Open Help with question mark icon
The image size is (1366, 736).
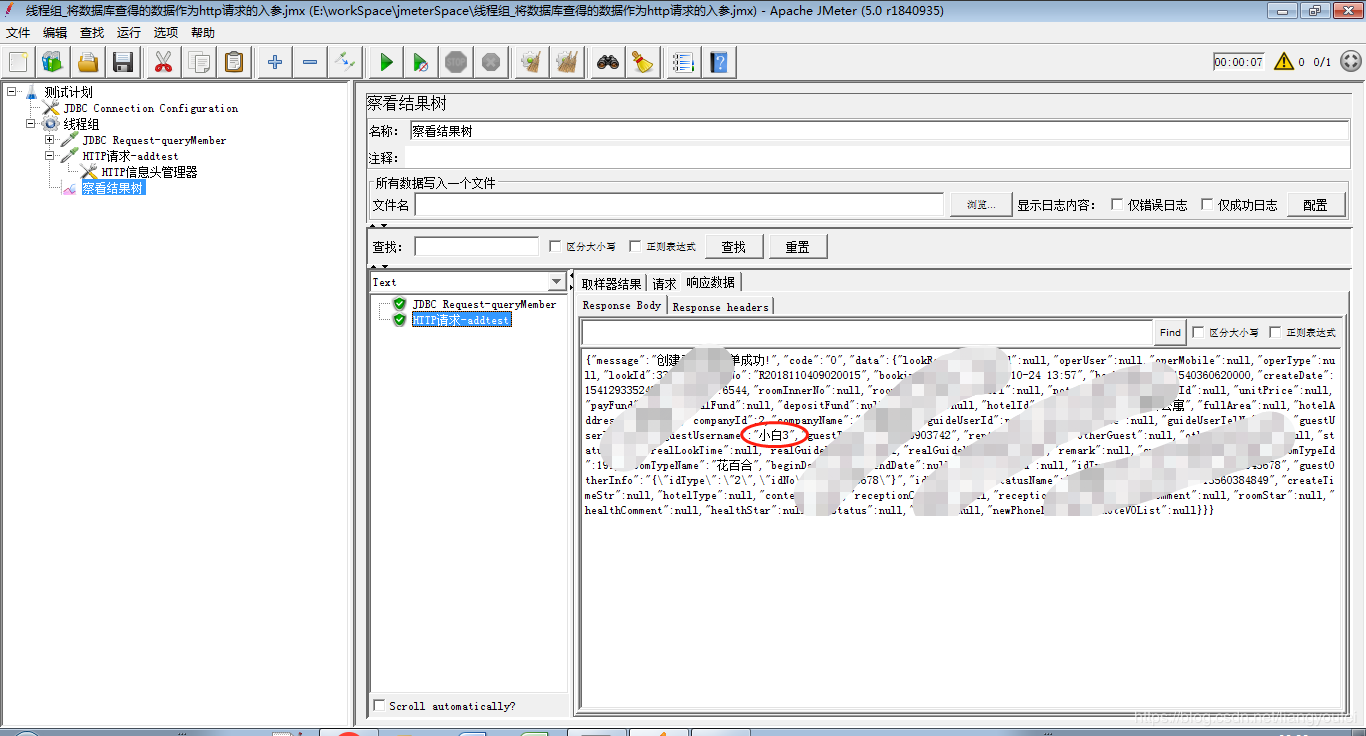click(x=718, y=62)
